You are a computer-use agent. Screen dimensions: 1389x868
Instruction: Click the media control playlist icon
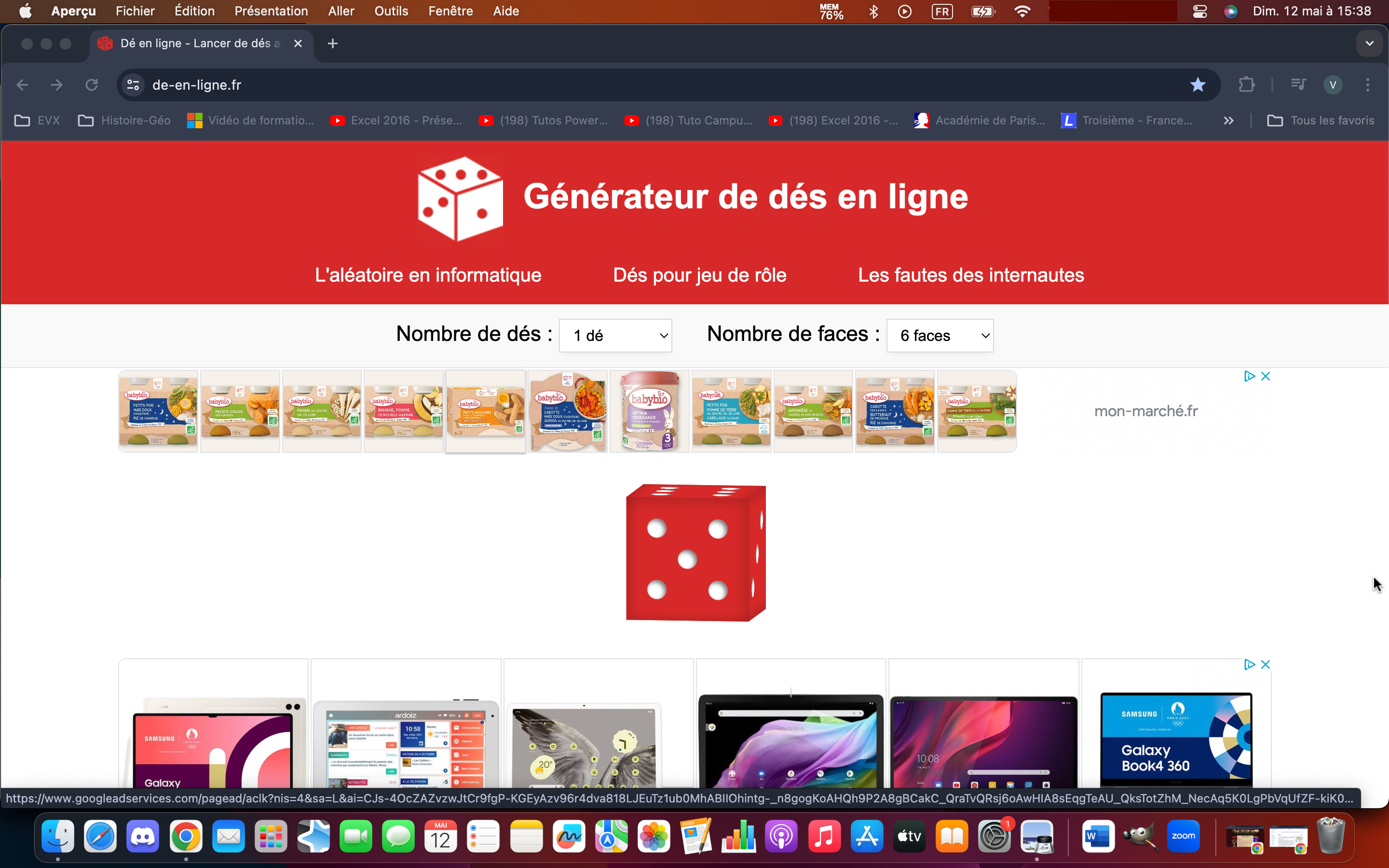[x=1298, y=85]
